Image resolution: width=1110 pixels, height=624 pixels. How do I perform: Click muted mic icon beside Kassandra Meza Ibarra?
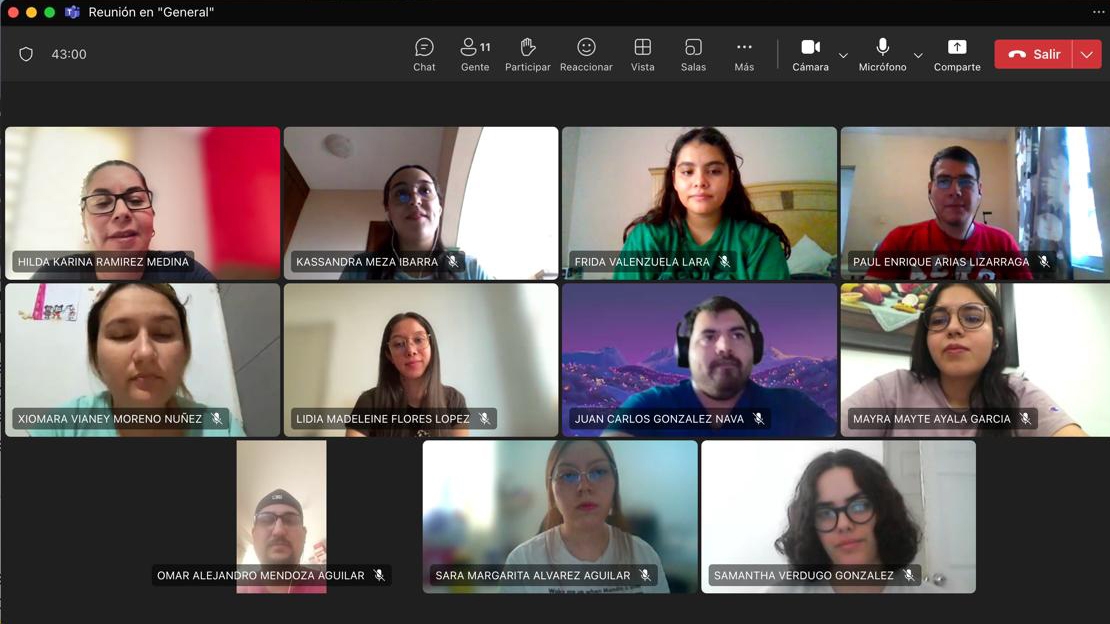(x=453, y=261)
